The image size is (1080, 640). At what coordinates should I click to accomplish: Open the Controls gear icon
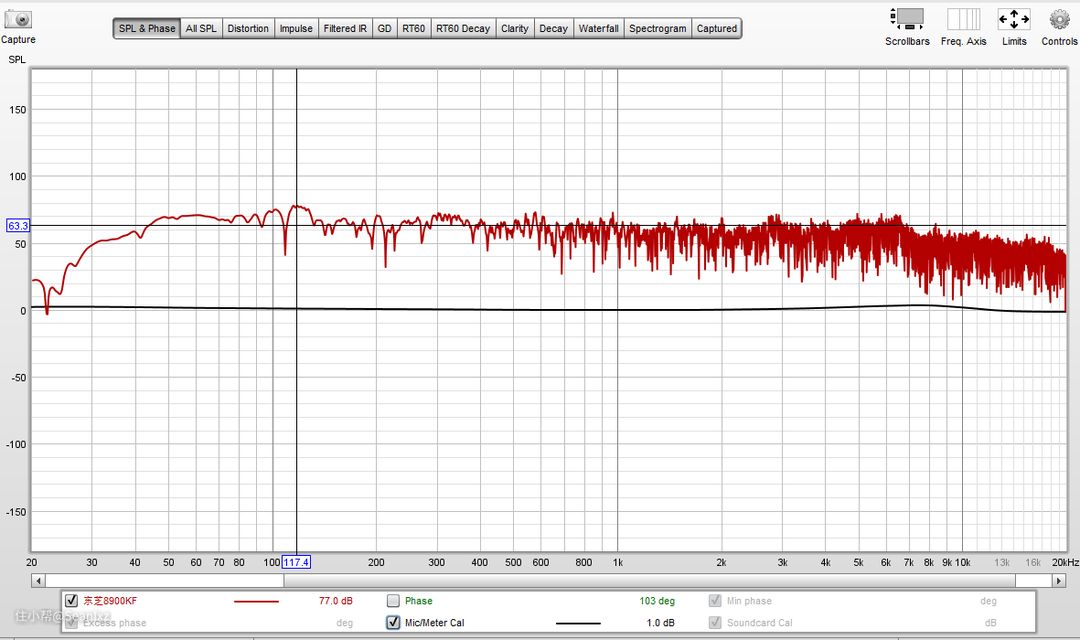pyautogui.click(x=1059, y=19)
